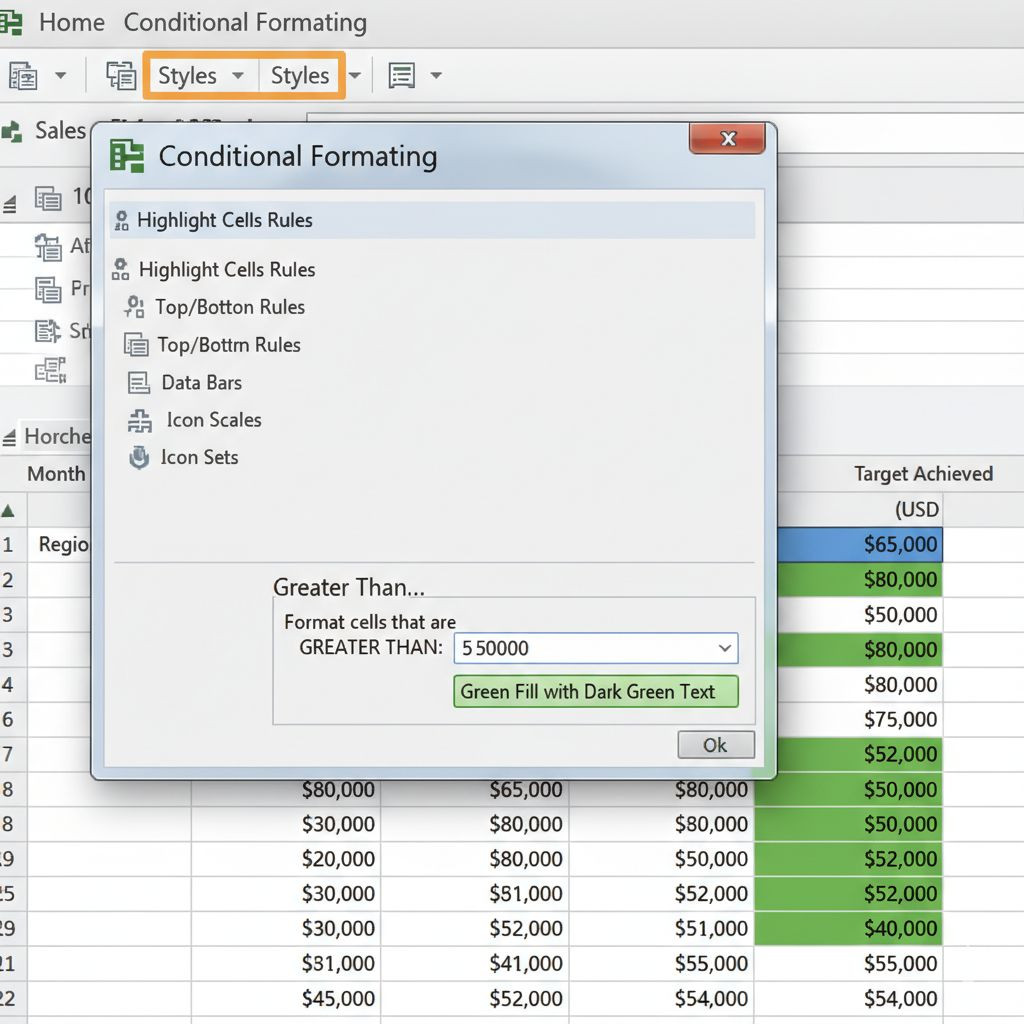Open the Home tab
1024x1024 pixels.
[71, 22]
